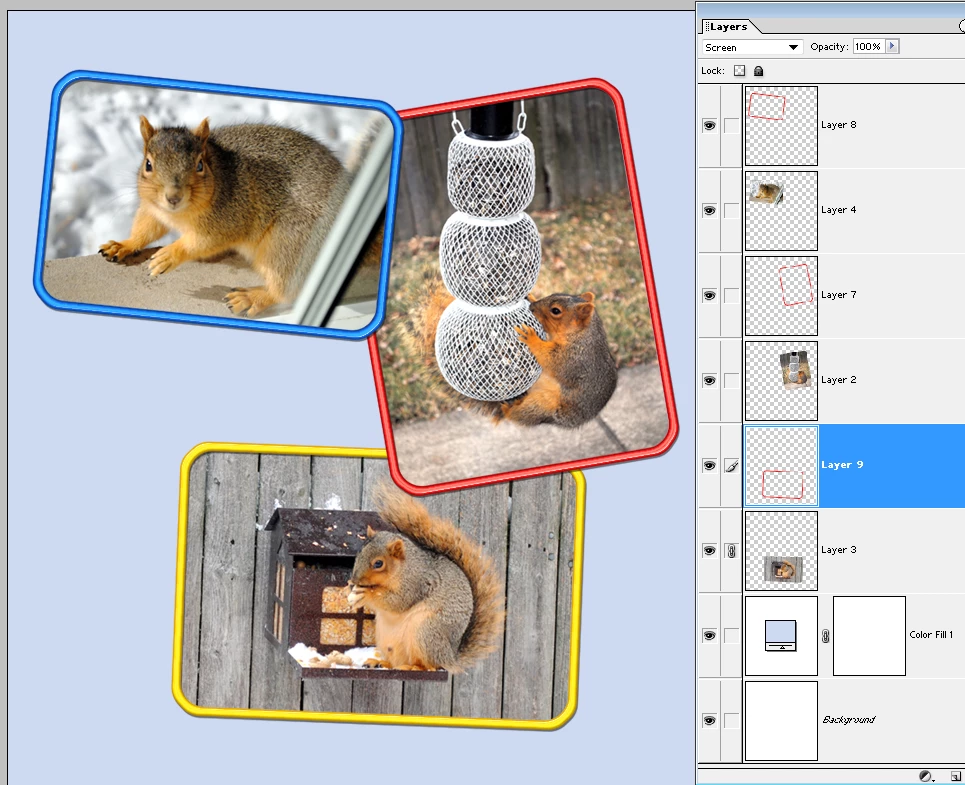Toggle the link box for Layer 4
The height and width of the screenshot is (785, 965).
point(731,210)
